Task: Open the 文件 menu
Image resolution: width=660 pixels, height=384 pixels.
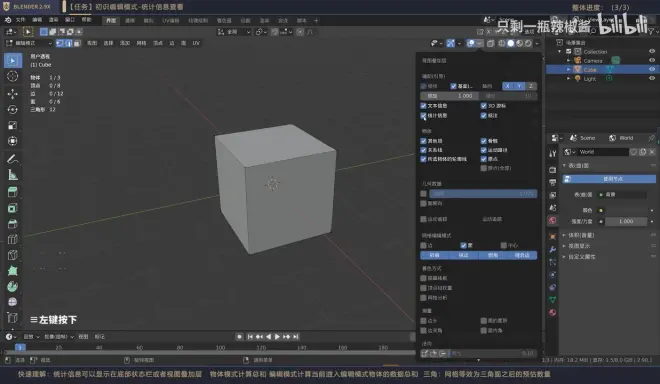Action: point(20,20)
